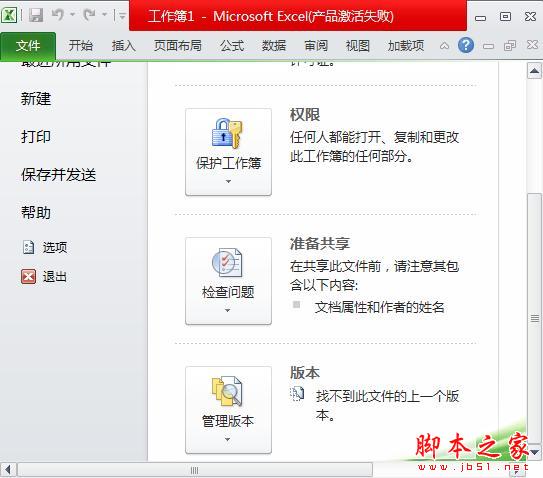The height and width of the screenshot is (478, 543).
Task: Open the 管理版本 button label
Action: point(228,421)
